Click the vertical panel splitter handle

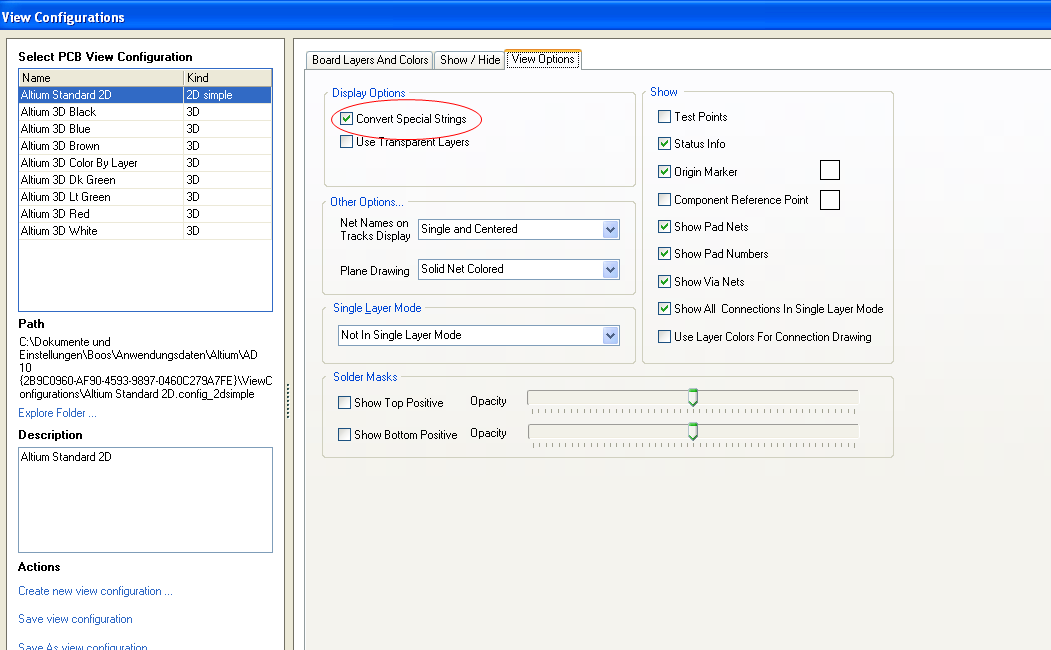(x=288, y=400)
